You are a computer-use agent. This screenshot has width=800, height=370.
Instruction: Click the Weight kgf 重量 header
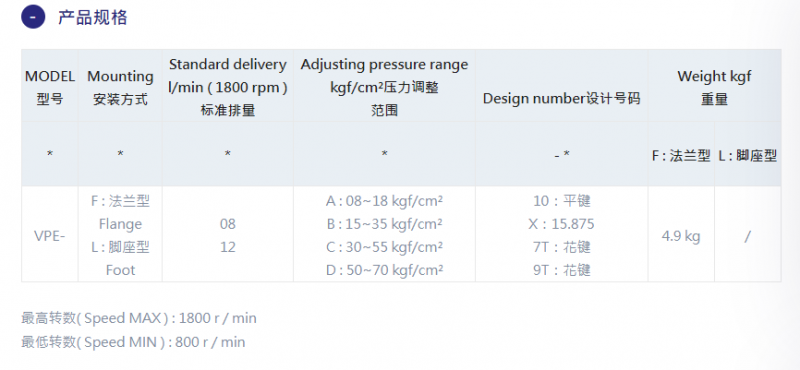pos(714,87)
